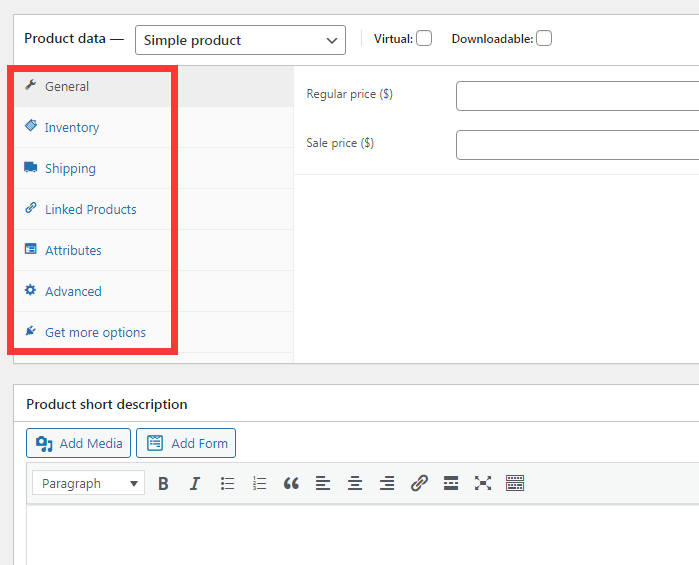Click the Sale price input field

pos(577,145)
